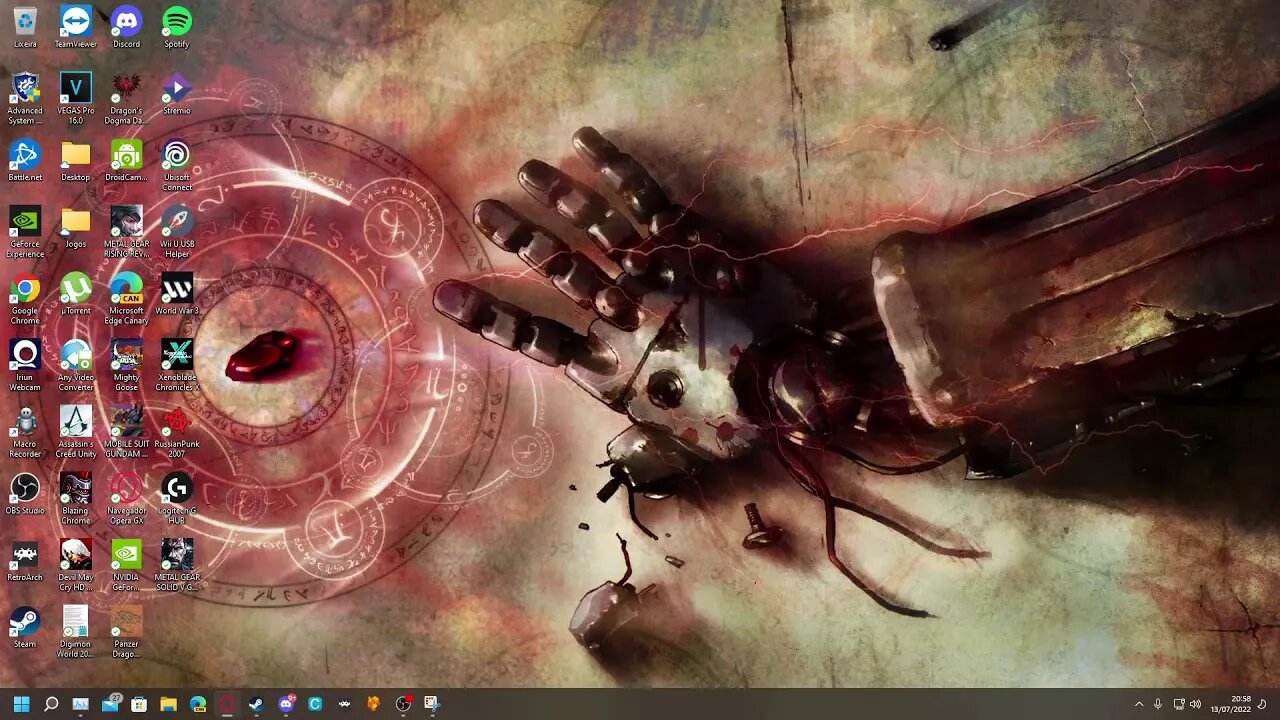Image resolution: width=1280 pixels, height=720 pixels.
Task: Select Assassin's Creed Unity shortcut
Action: click(75, 433)
